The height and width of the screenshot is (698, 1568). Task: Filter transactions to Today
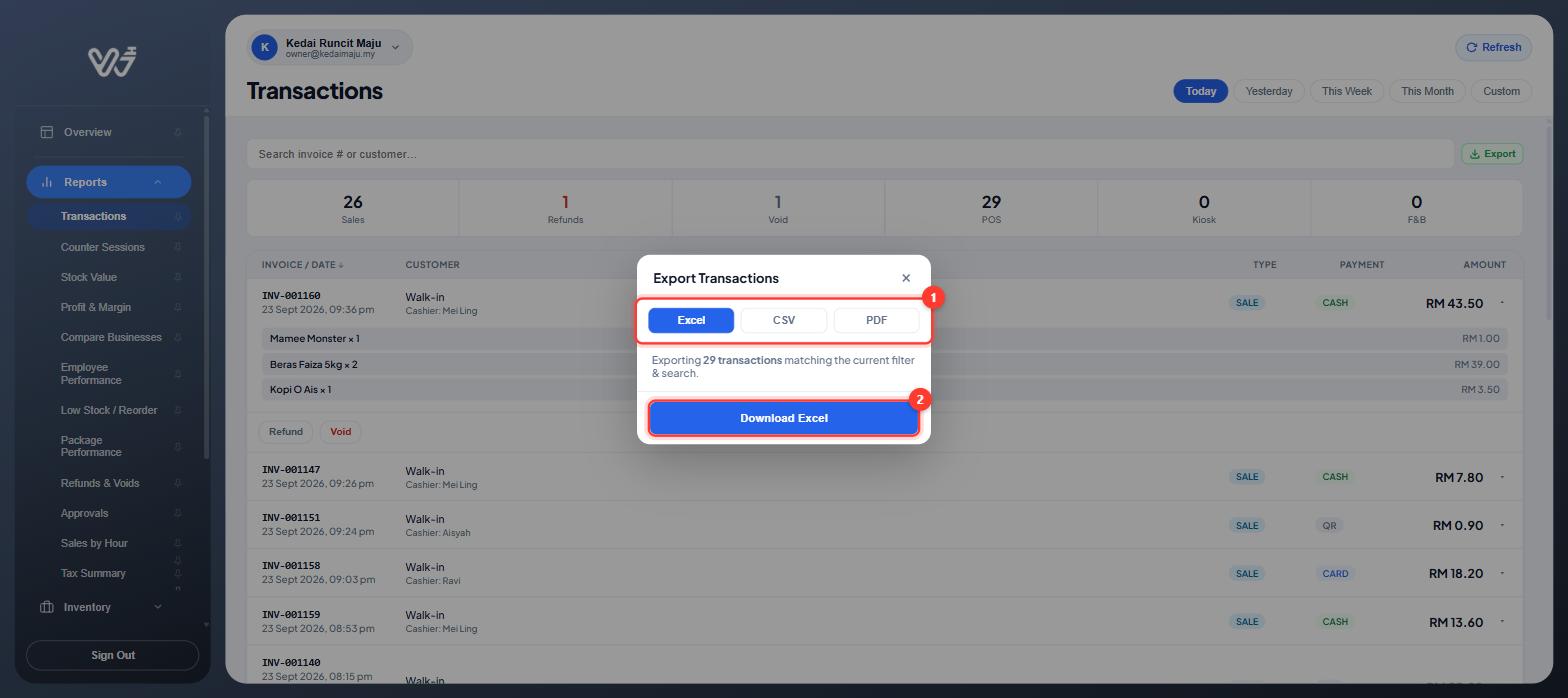coord(1201,91)
